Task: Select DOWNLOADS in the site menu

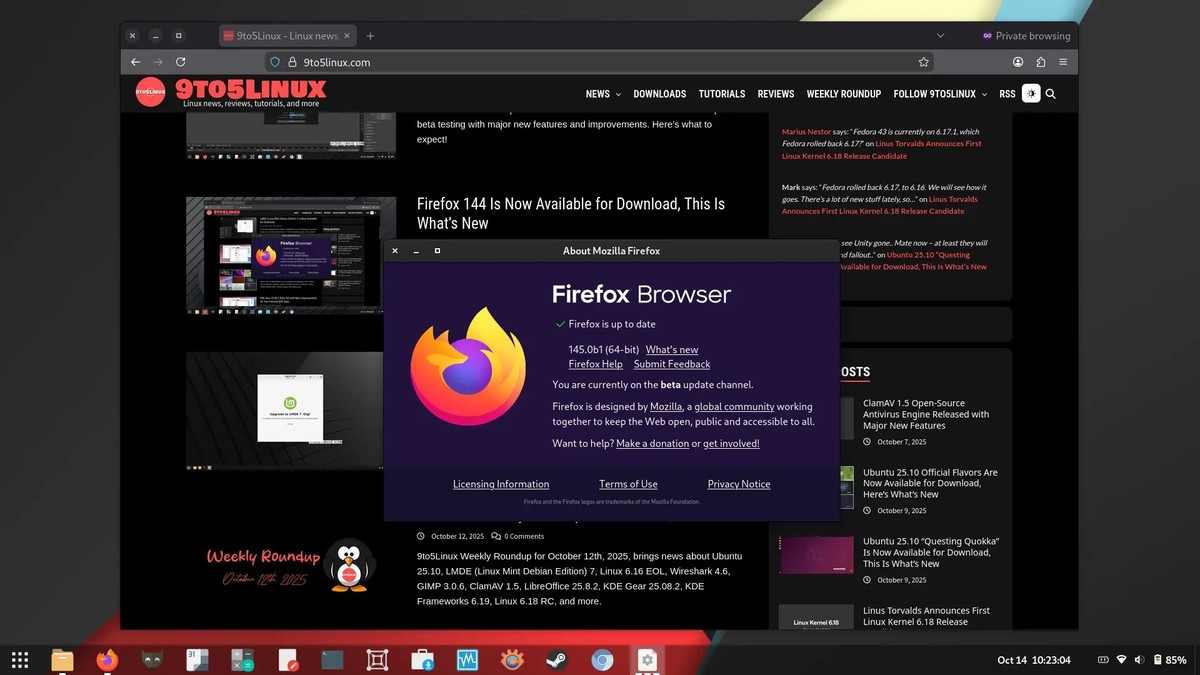Action: [659, 93]
